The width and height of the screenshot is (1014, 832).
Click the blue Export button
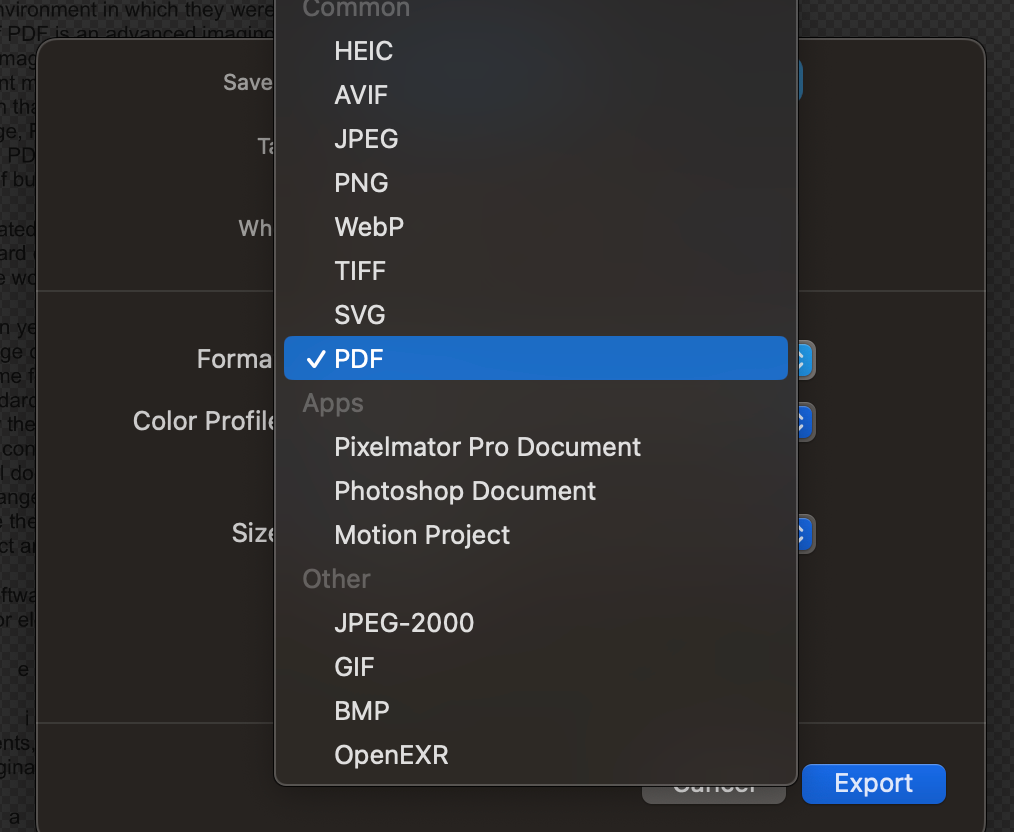tap(874, 784)
